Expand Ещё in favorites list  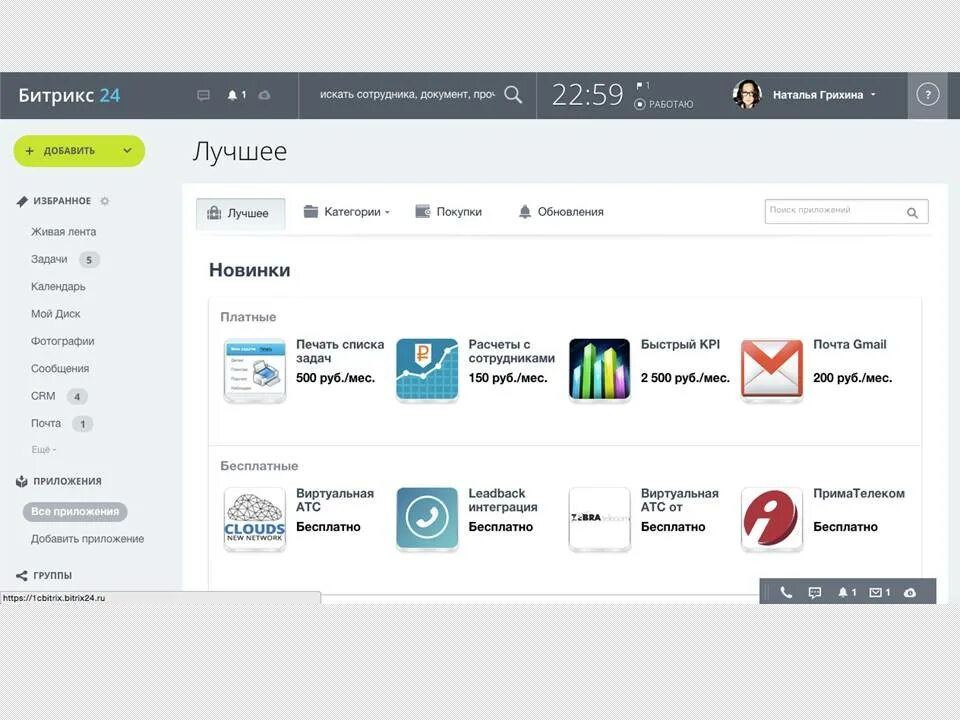(43, 449)
